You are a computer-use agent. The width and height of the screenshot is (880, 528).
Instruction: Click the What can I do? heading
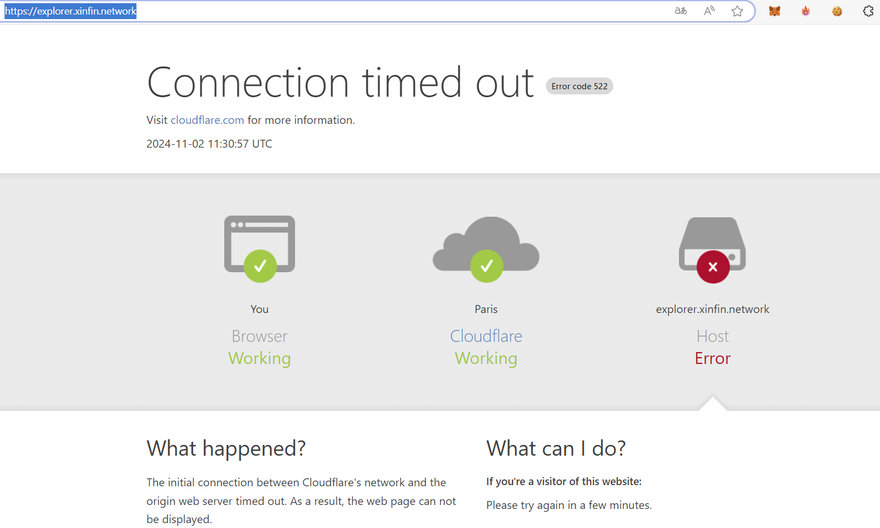pos(556,448)
